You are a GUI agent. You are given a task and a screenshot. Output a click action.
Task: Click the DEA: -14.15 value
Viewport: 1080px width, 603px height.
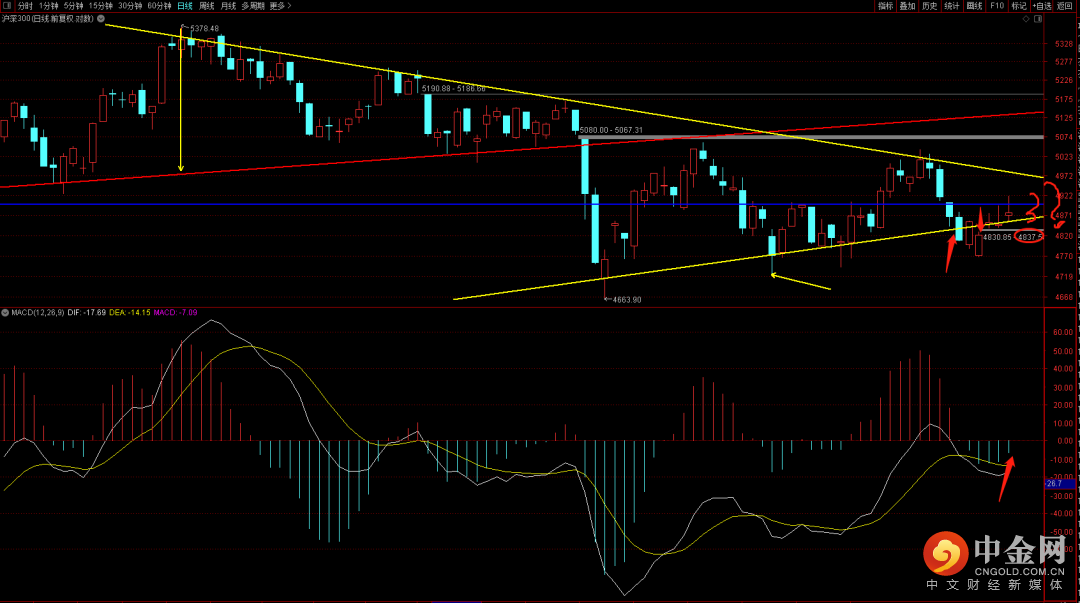129,312
